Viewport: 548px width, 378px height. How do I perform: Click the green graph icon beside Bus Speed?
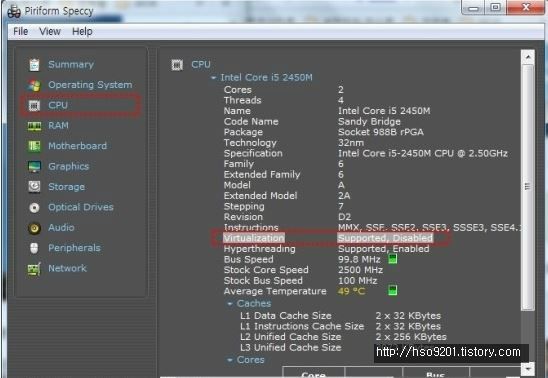(x=392, y=259)
